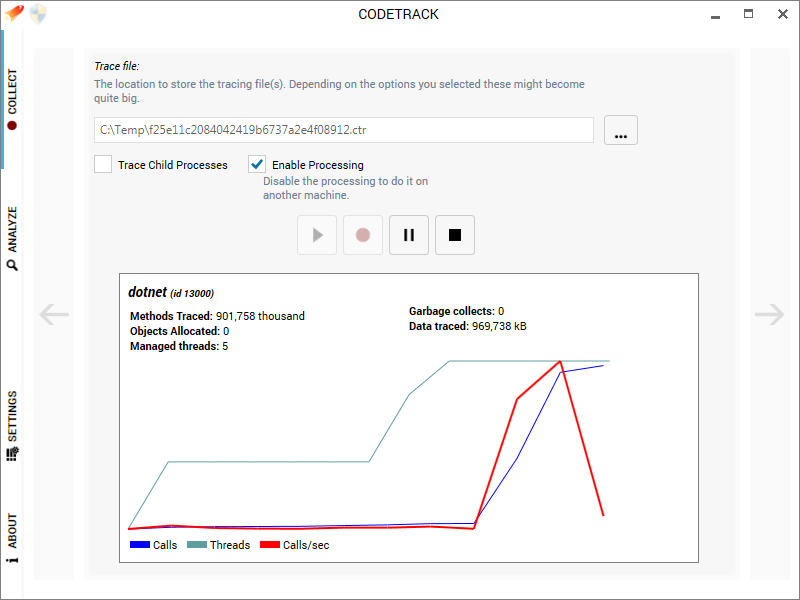Browse for trace file with ellipsis button
This screenshot has width=800, height=600.
click(620, 130)
